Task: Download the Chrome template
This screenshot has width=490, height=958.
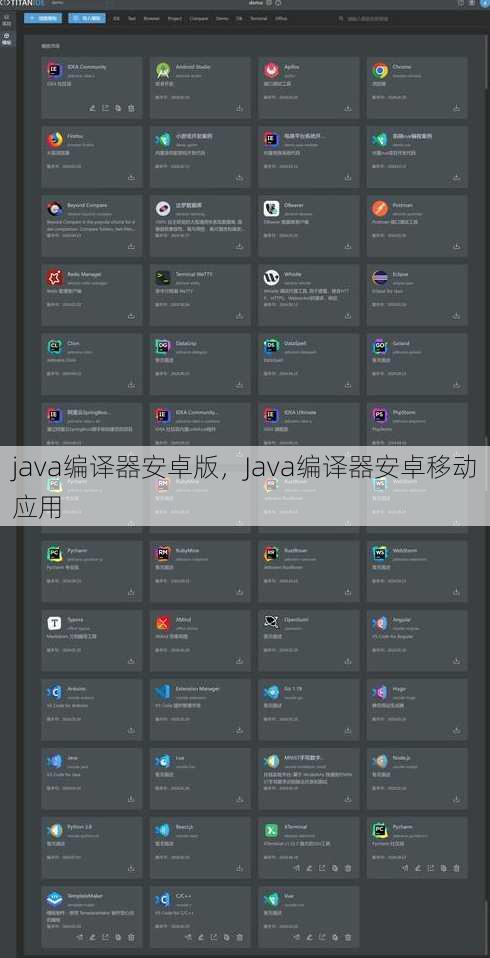Action: [456, 108]
